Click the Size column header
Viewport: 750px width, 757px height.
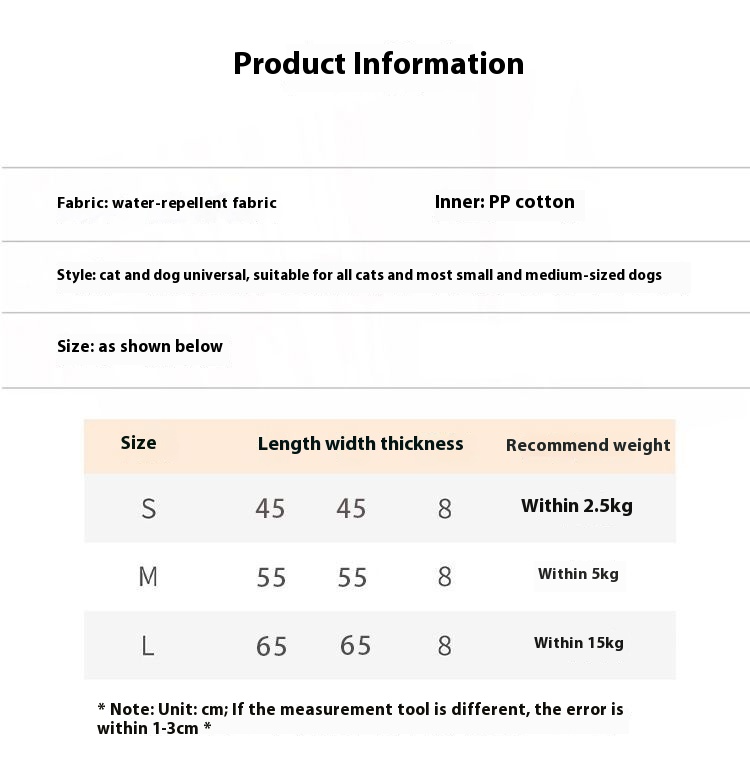pos(138,443)
